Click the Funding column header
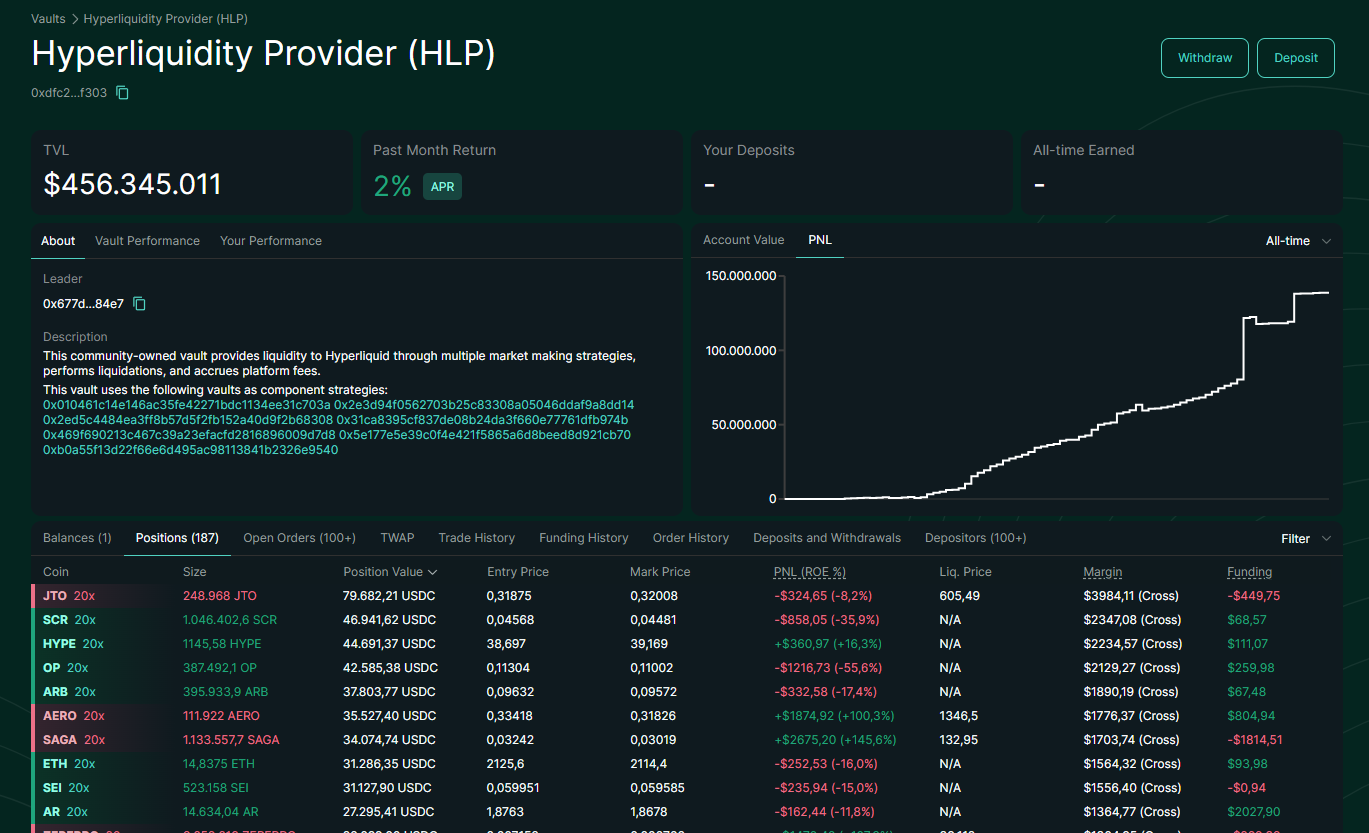The height and width of the screenshot is (833, 1369). tap(1250, 572)
